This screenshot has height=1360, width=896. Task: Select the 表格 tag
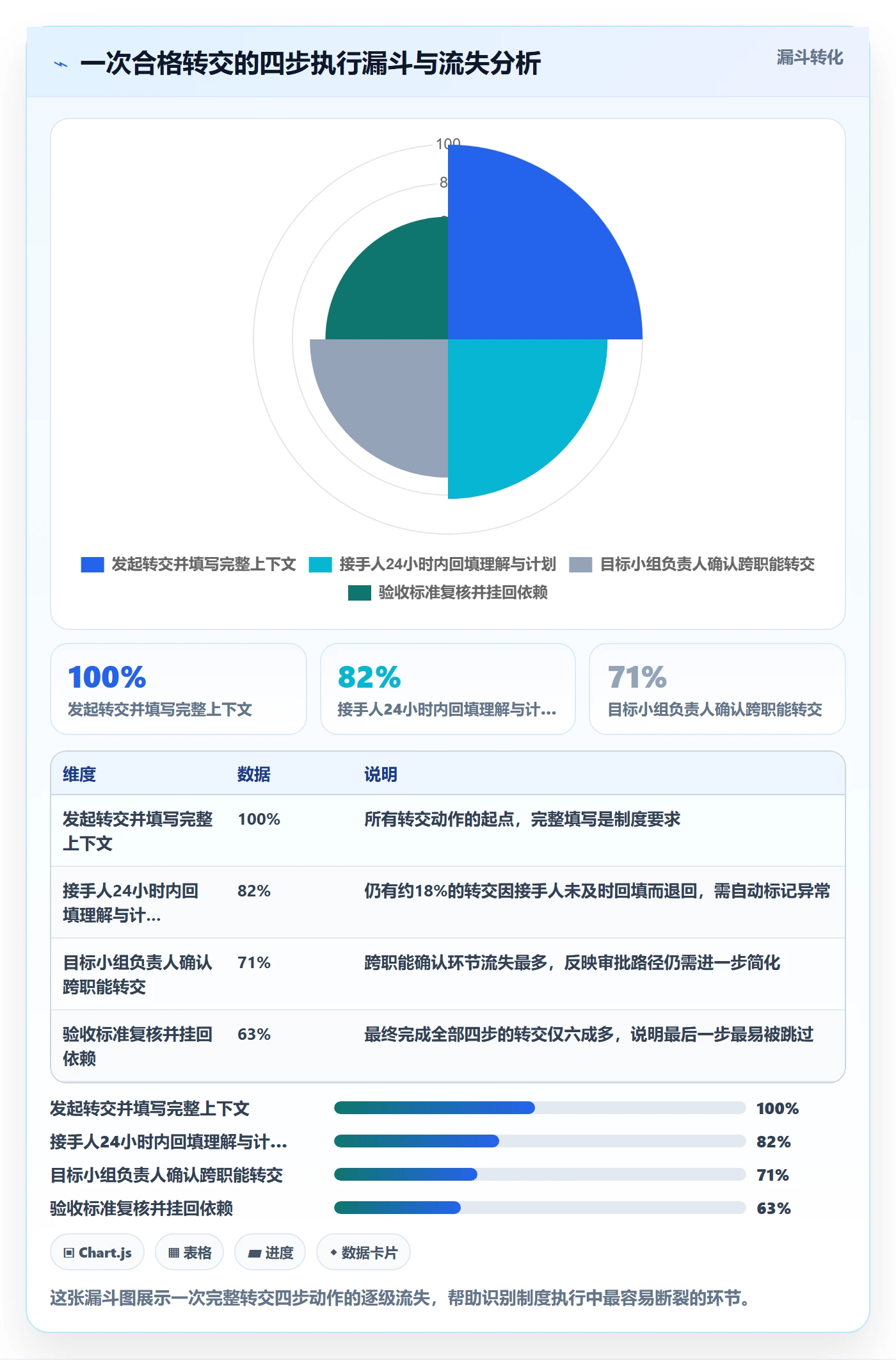(189, 1252)
